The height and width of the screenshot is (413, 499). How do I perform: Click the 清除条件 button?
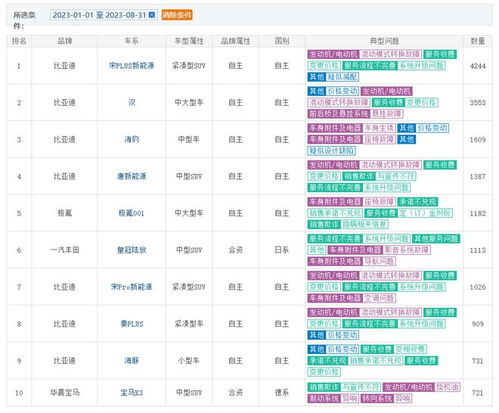coord(177,15)
